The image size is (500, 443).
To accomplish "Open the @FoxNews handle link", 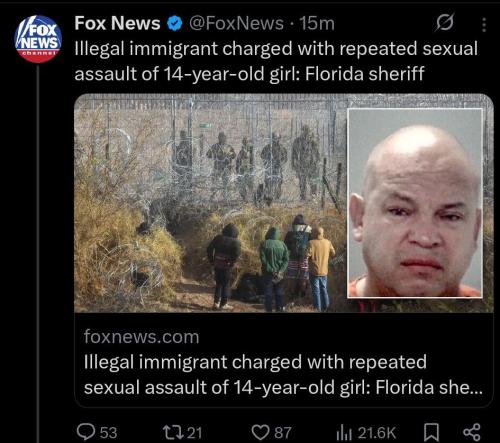I will [236, 24].
